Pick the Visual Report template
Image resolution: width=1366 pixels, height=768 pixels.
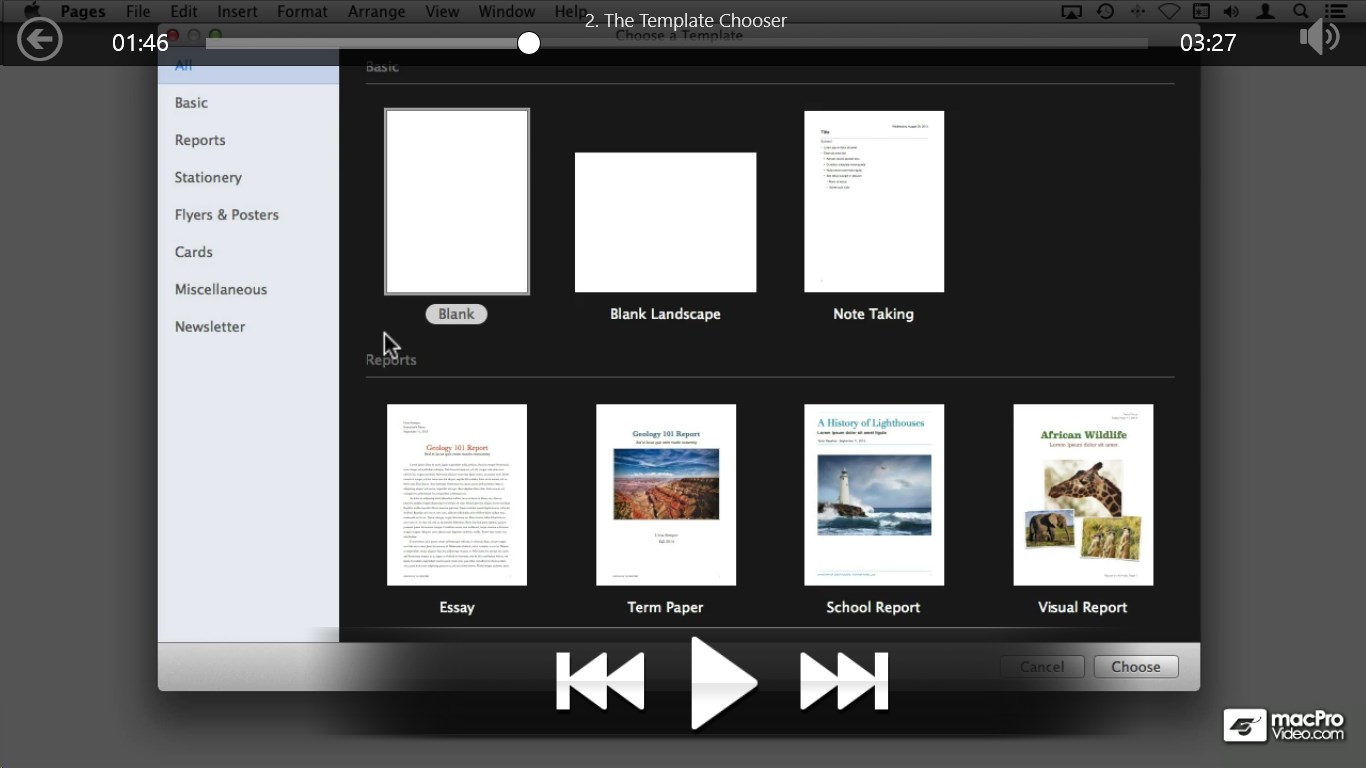[1082, 495]
